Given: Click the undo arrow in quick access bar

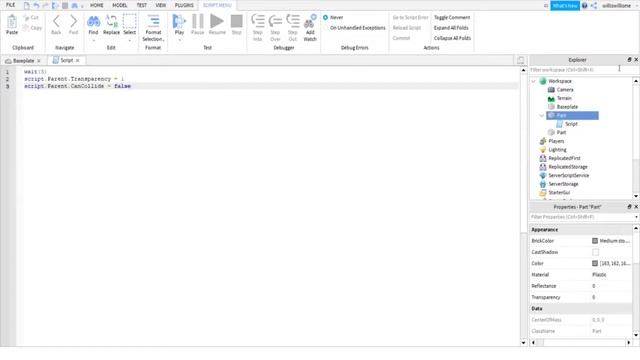Looking at the screenshot, I should (36, 5).
